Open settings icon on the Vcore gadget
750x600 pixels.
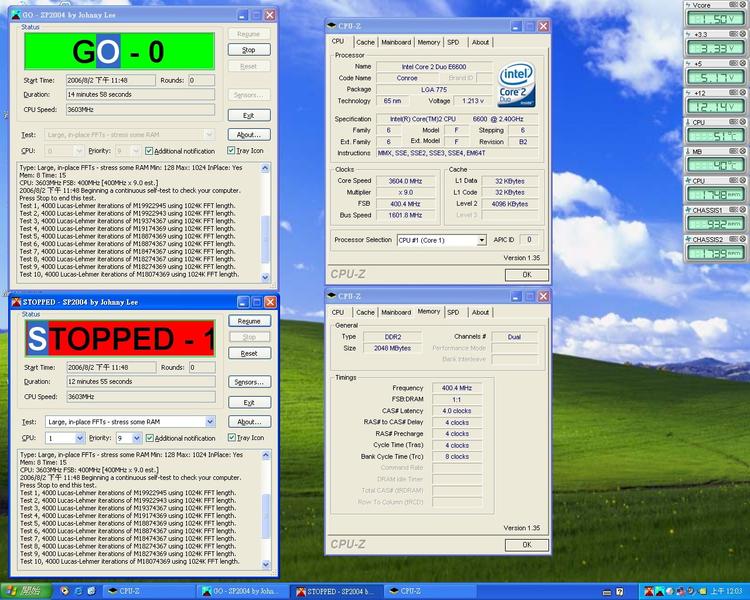click(x=733, y=5)
